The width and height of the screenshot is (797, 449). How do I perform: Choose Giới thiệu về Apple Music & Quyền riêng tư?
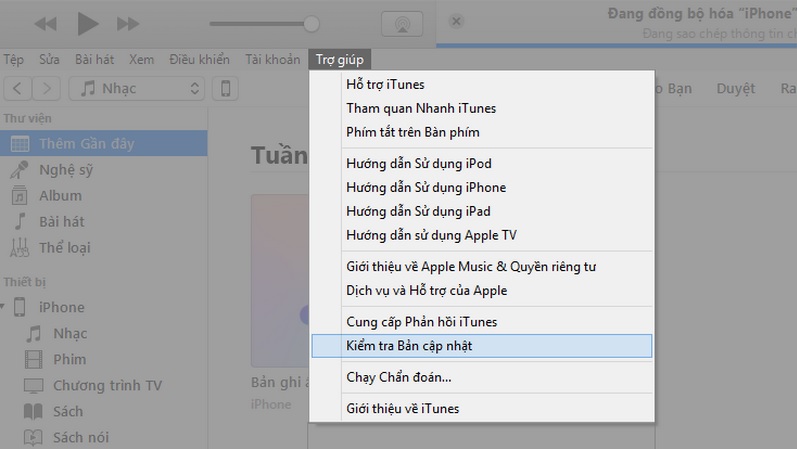482,267
